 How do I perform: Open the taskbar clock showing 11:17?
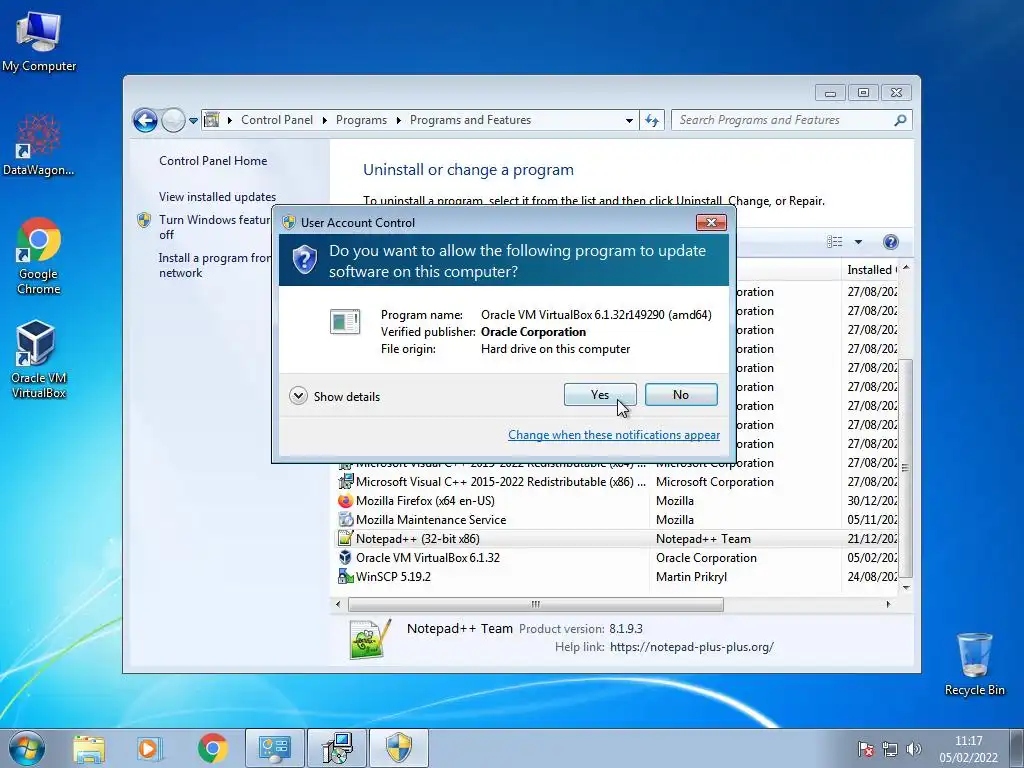[968, 749]
